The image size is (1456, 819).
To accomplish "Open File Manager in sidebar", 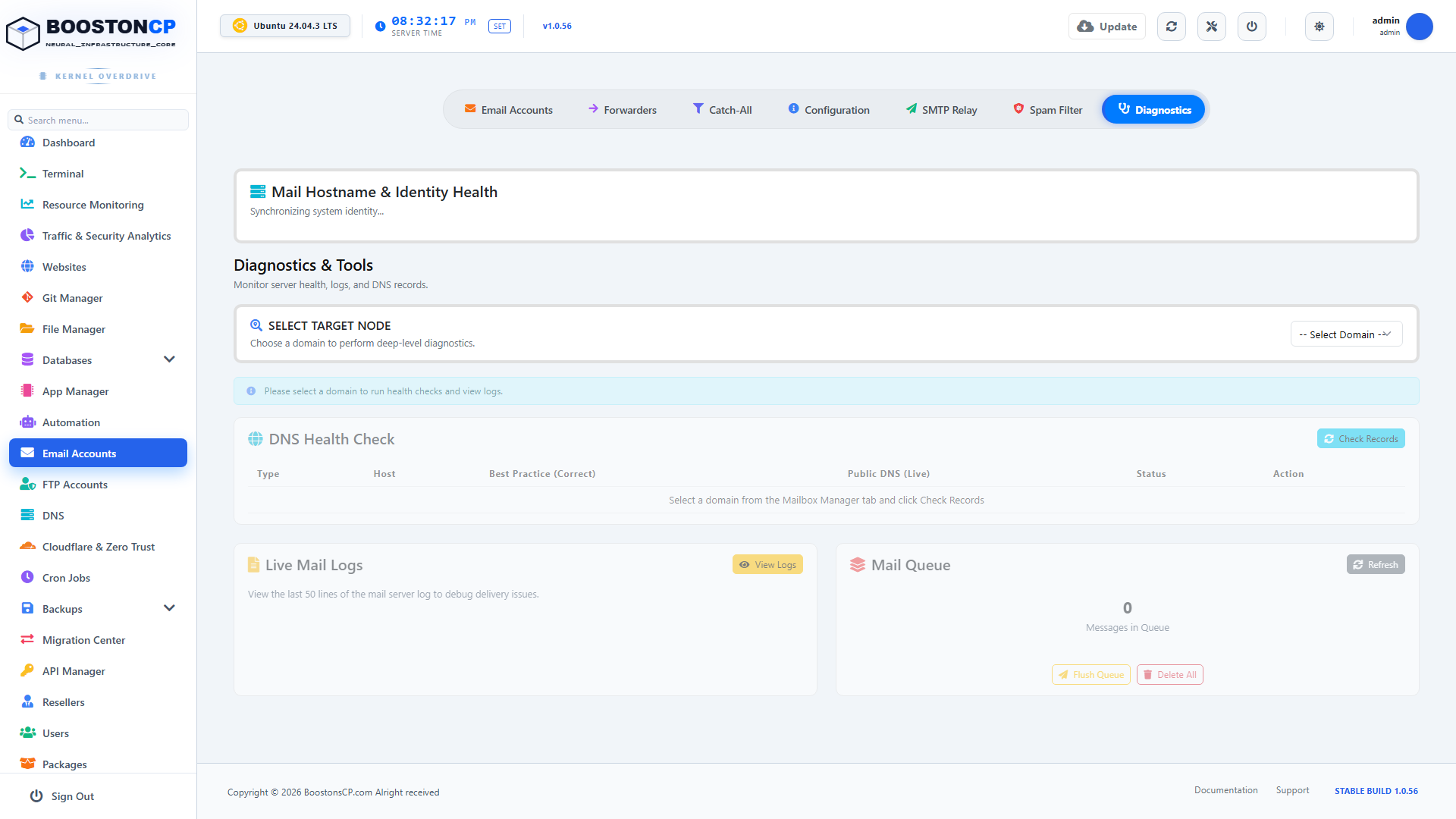I will tap(98, 329).
